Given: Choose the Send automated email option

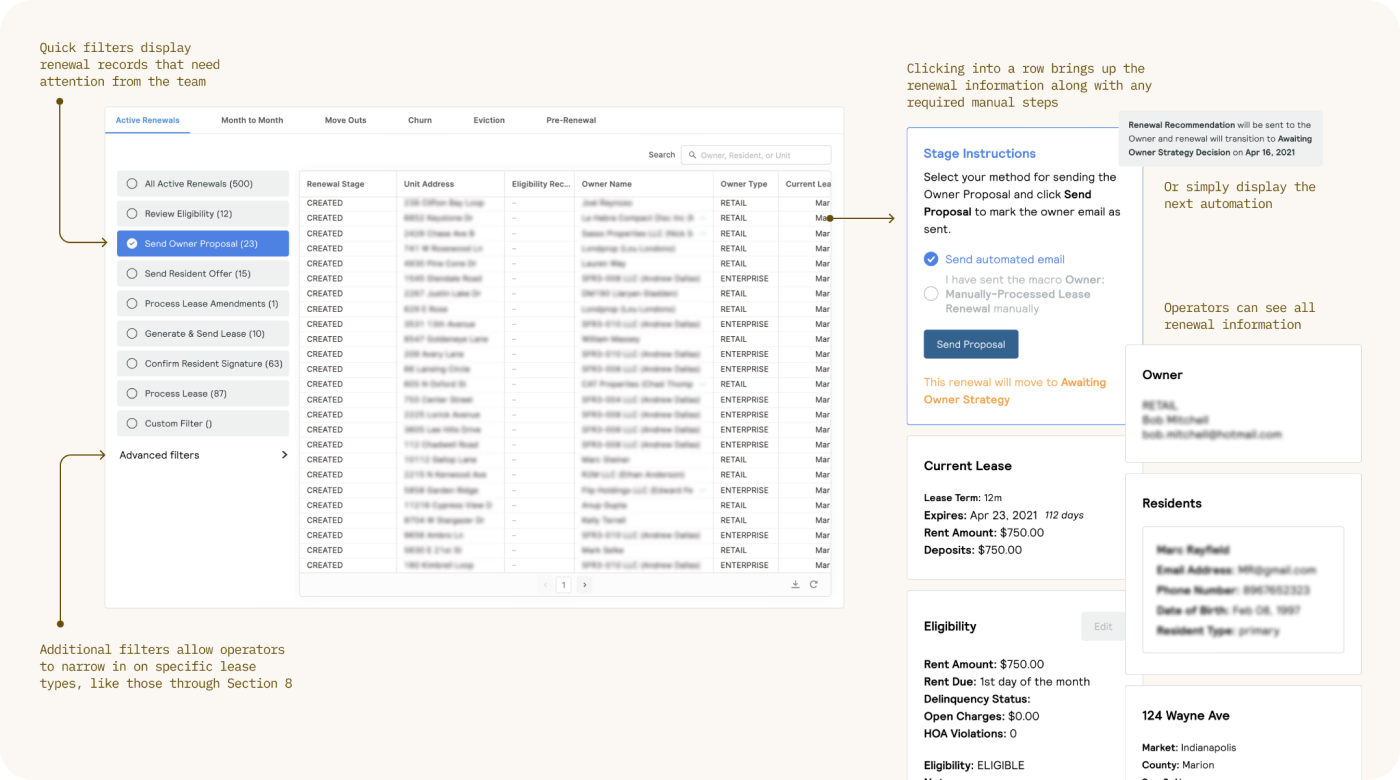Looking at the screenshot, I should [x=931, y=259].
